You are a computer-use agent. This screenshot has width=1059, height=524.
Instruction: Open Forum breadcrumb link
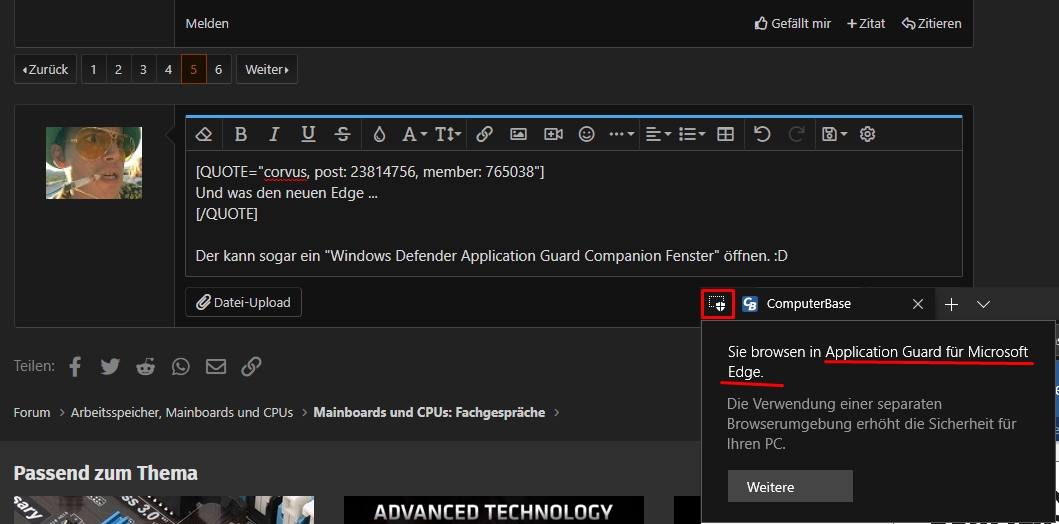[32, 412]
